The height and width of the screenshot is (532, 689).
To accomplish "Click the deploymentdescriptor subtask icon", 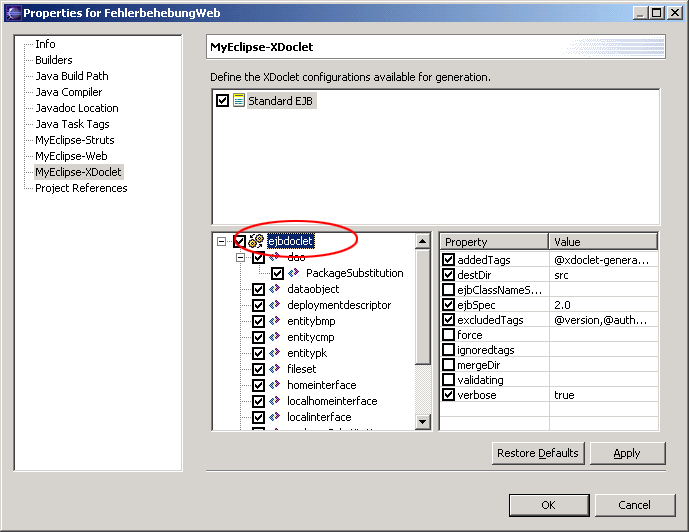I will pyautogui.click(x=274, y=305).
